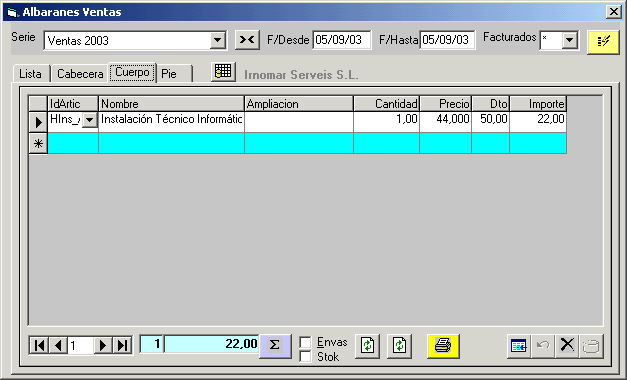Click the yellow printer button
This screenshot has width=627, height=380.
[443, 346]
